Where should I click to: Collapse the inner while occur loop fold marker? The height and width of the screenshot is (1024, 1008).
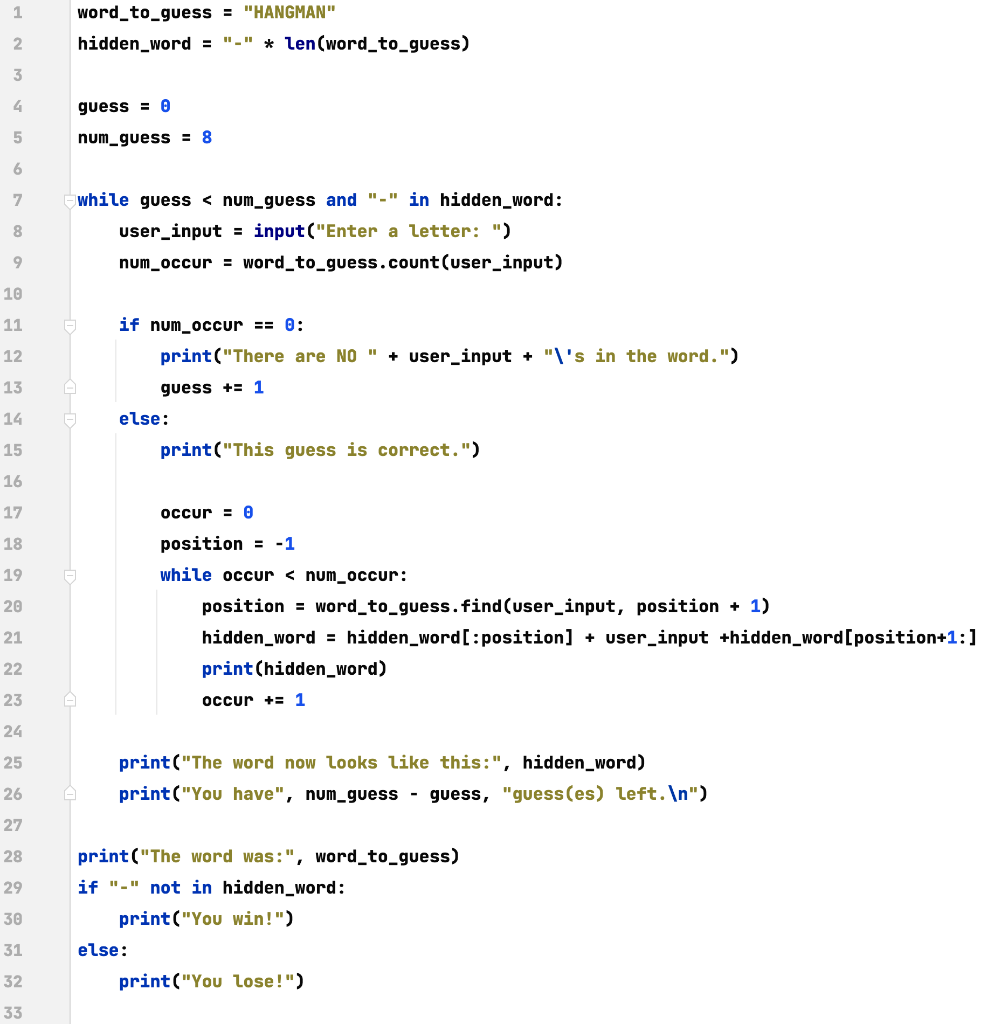point(69,575)
